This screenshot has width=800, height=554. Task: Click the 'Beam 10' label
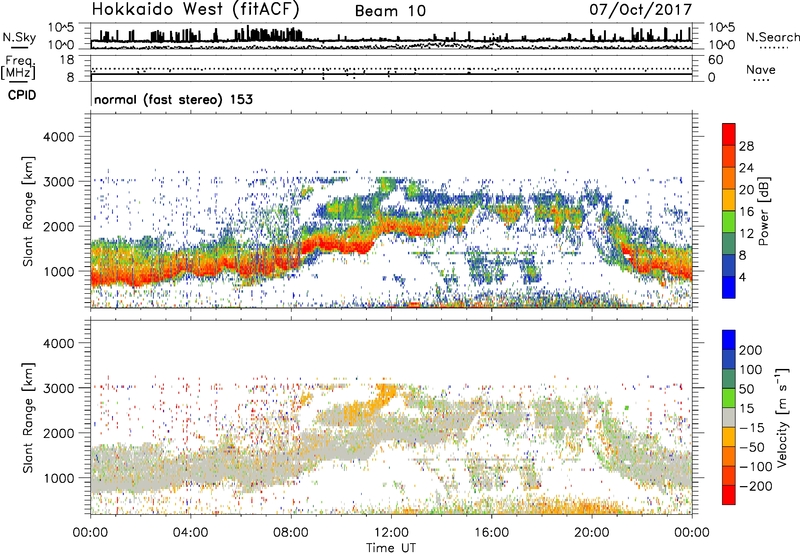[x=390, y=11]
